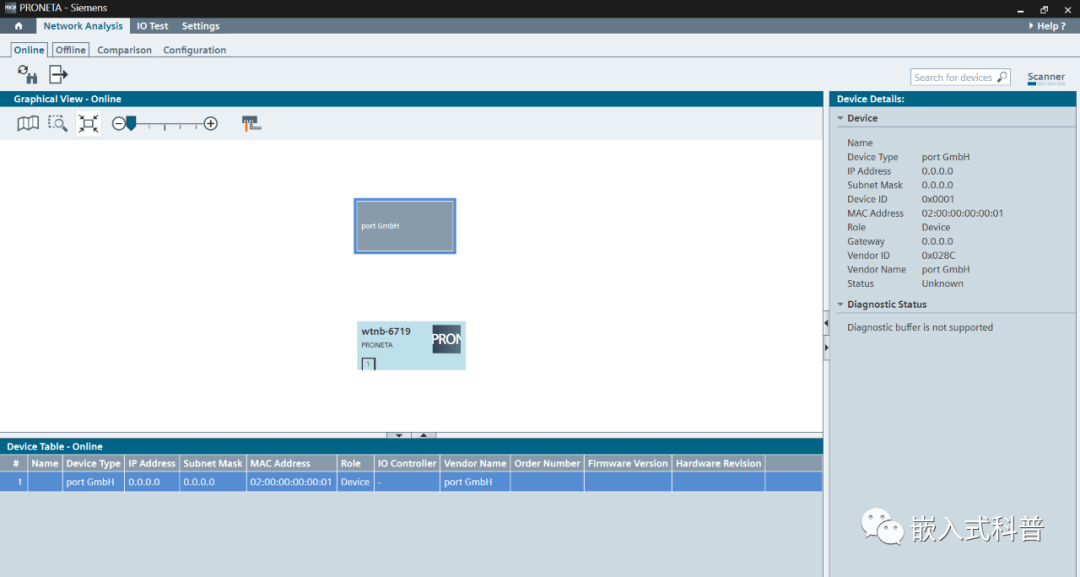Click the search magnifier icon

point(1002,77)
